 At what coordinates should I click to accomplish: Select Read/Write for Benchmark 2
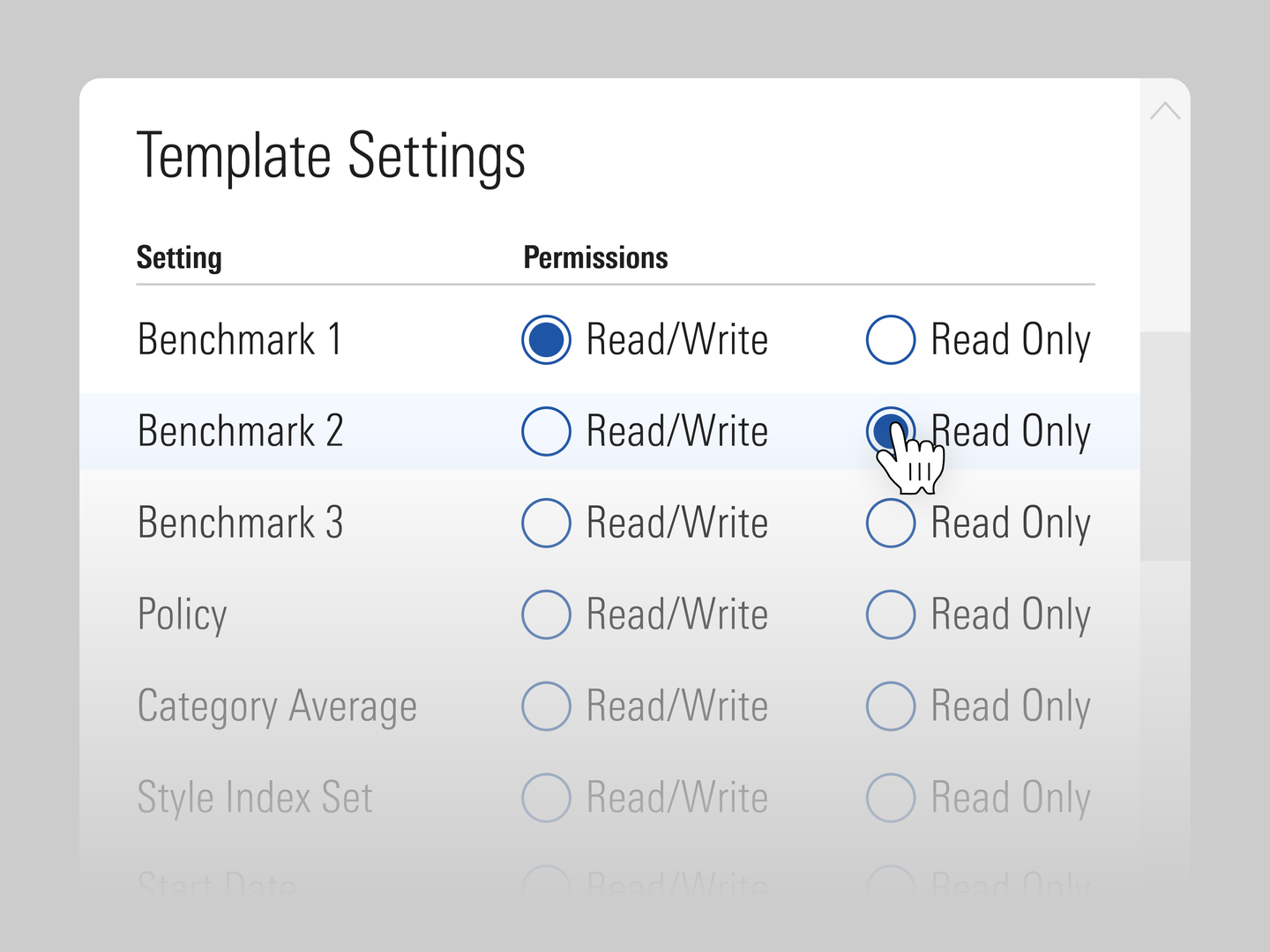(547, 431)
